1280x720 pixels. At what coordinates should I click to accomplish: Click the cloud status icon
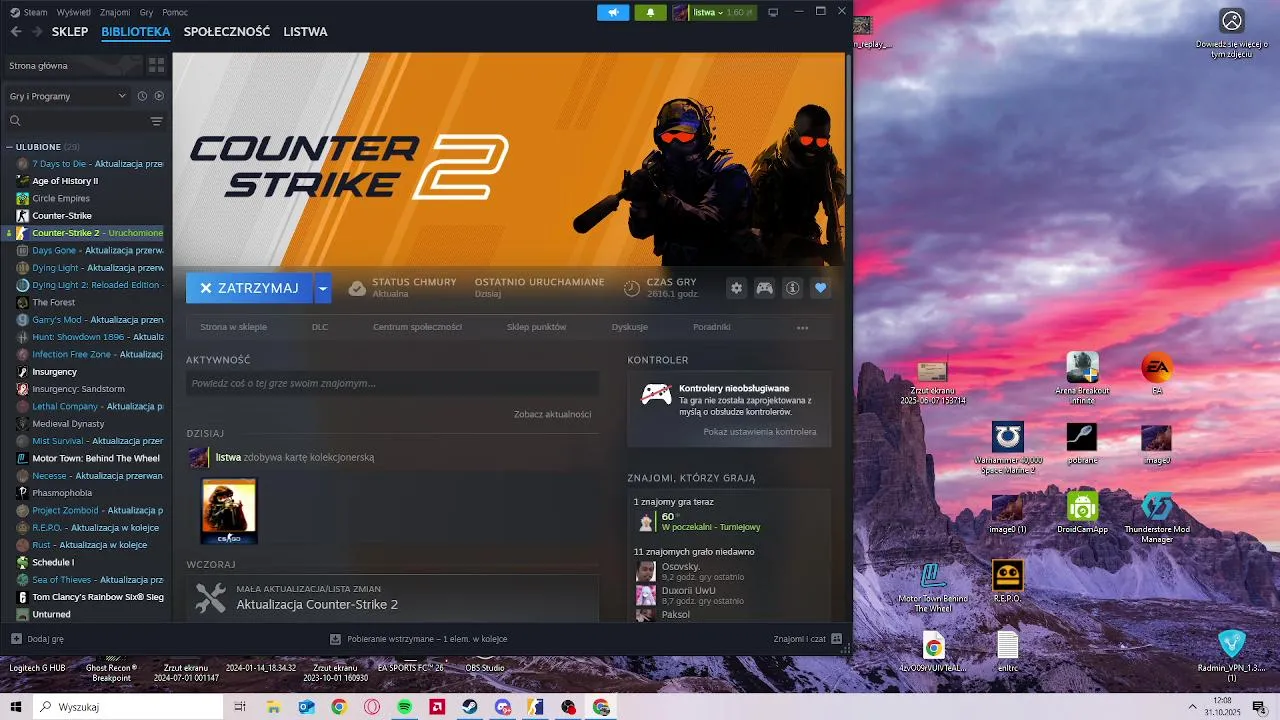click(x=357, y=288)
